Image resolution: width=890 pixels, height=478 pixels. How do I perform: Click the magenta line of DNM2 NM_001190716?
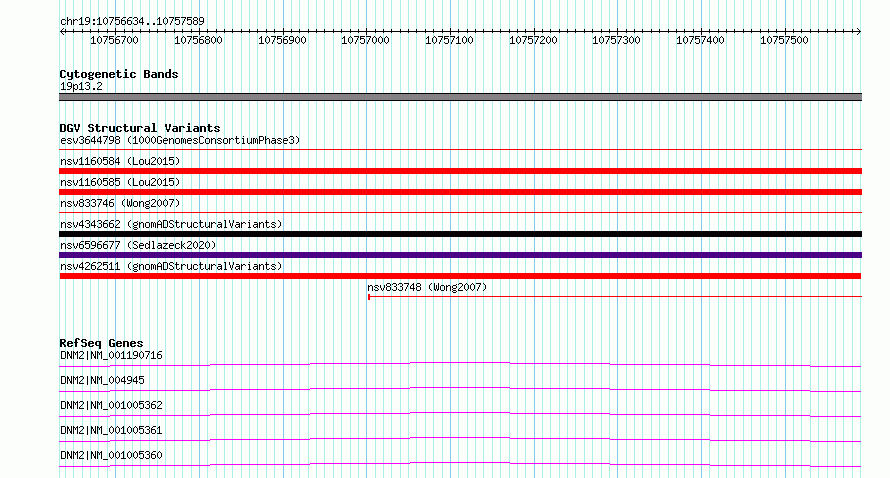[x=460, y=364]
